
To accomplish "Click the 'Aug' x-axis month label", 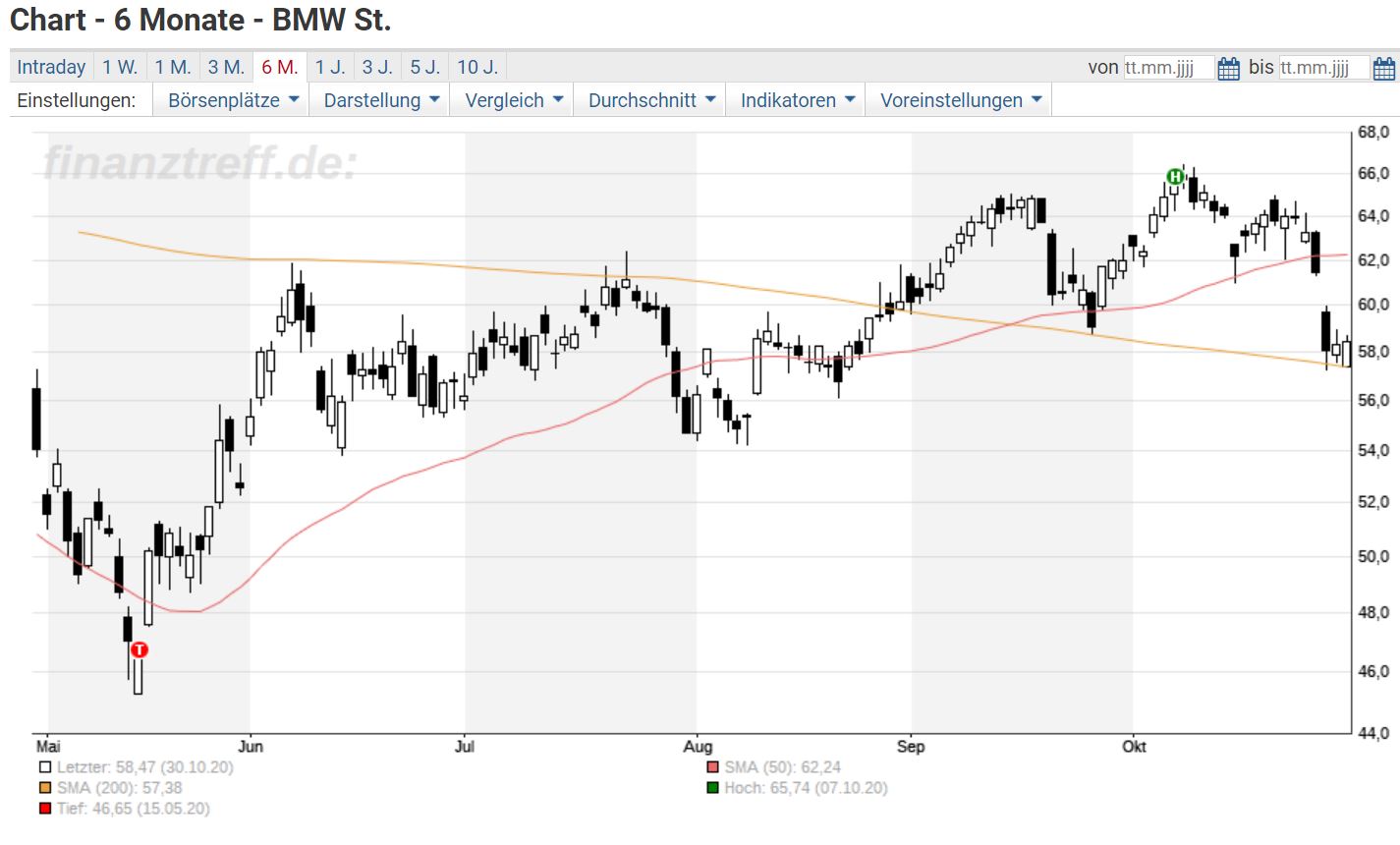I will [698, 747].
